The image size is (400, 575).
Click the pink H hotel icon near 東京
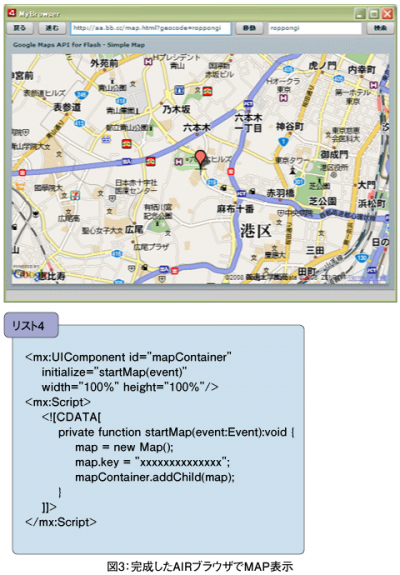click(x=284, y=98)
